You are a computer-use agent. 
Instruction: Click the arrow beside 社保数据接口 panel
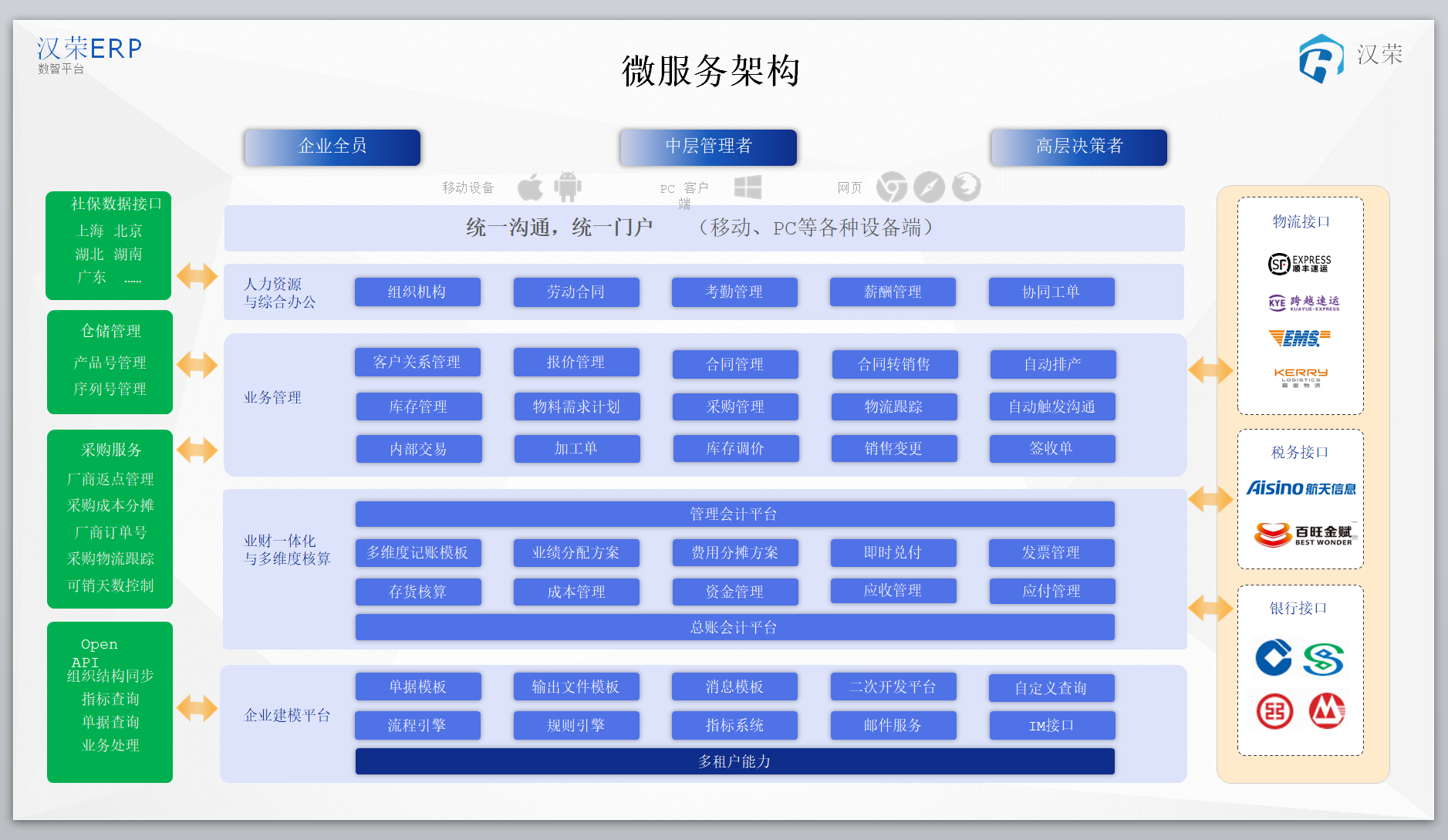(197, 275)
